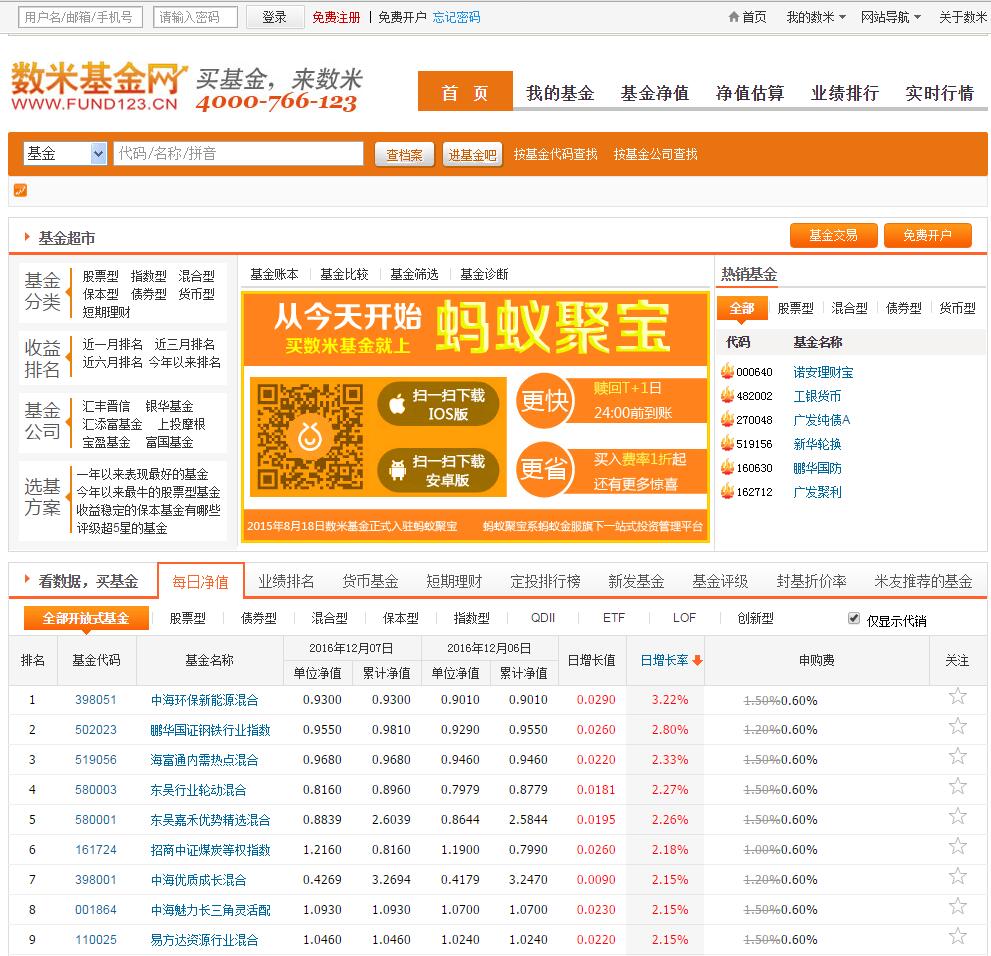
Task: Click the small orange chart icon below search
Action: 20,190
